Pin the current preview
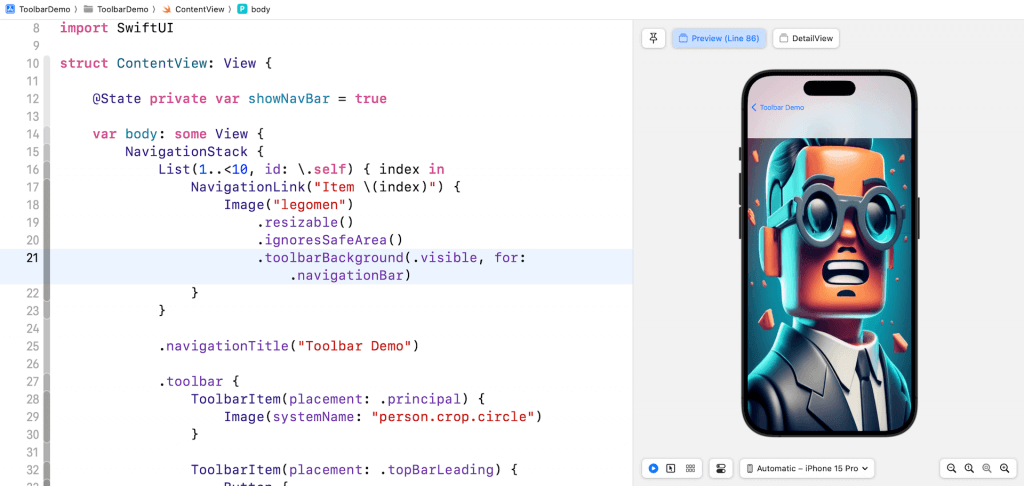This screenshot has width=1024, height=486. (x=653, y=38)
